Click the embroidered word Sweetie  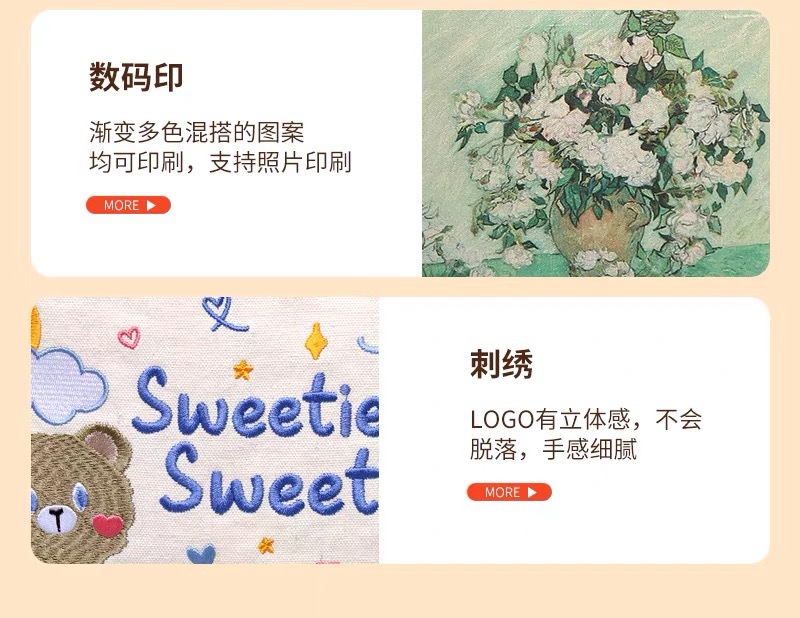point(257,404)
